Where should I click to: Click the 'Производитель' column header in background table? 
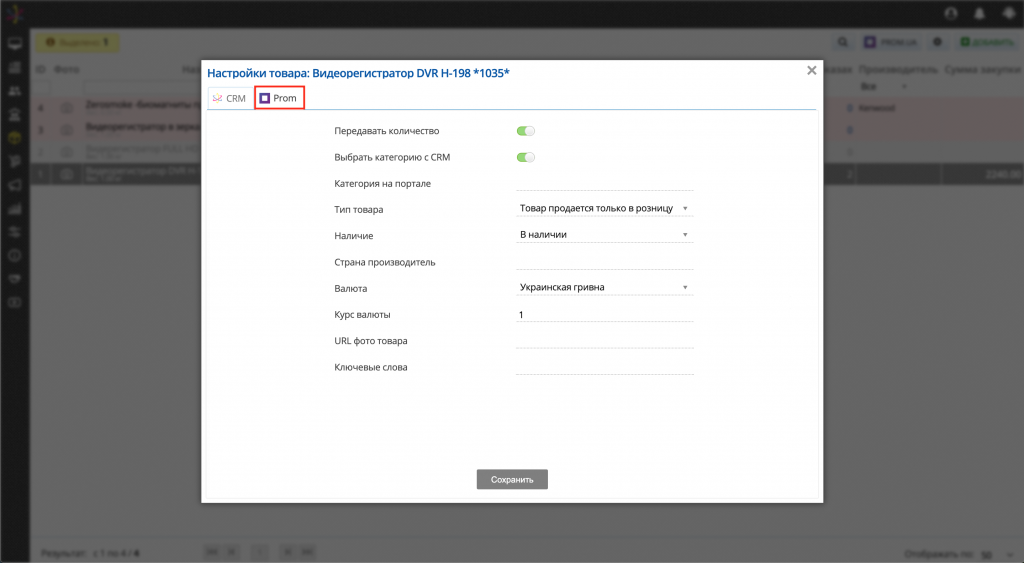[x=898, y=69]
